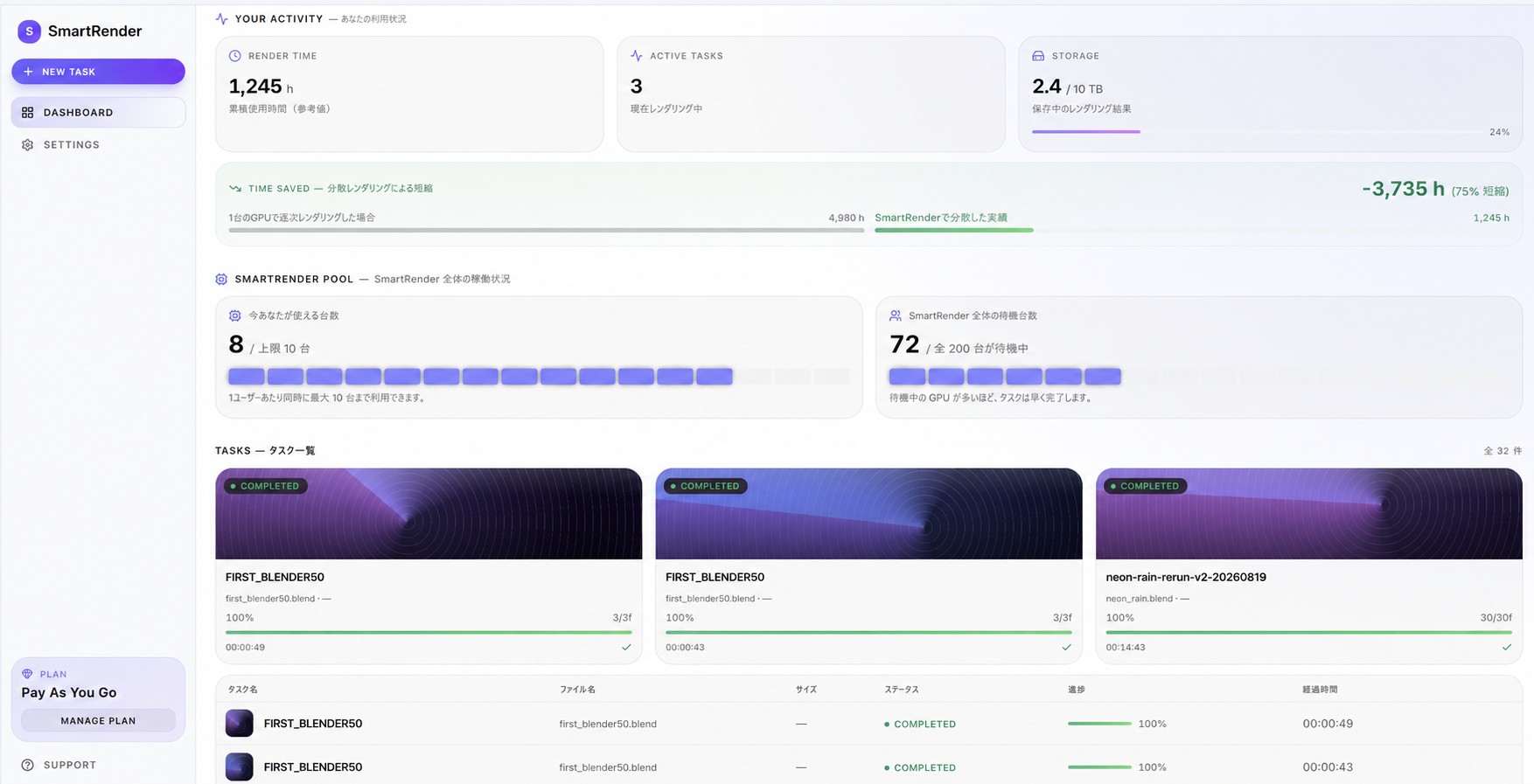This screenshot has height=784, width=1534.
Task: Click the icon beside 今あなたが使える台数
Action: coord(234,316)
